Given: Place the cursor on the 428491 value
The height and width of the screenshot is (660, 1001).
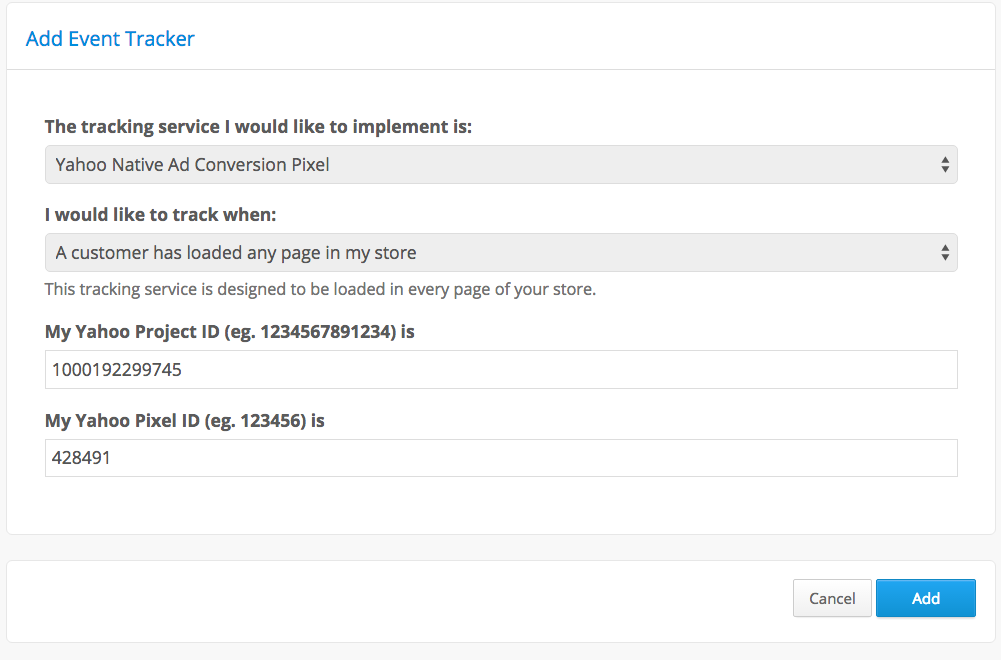Looking at the screenshot, I should pyautogui.click(x=81, y=458).
